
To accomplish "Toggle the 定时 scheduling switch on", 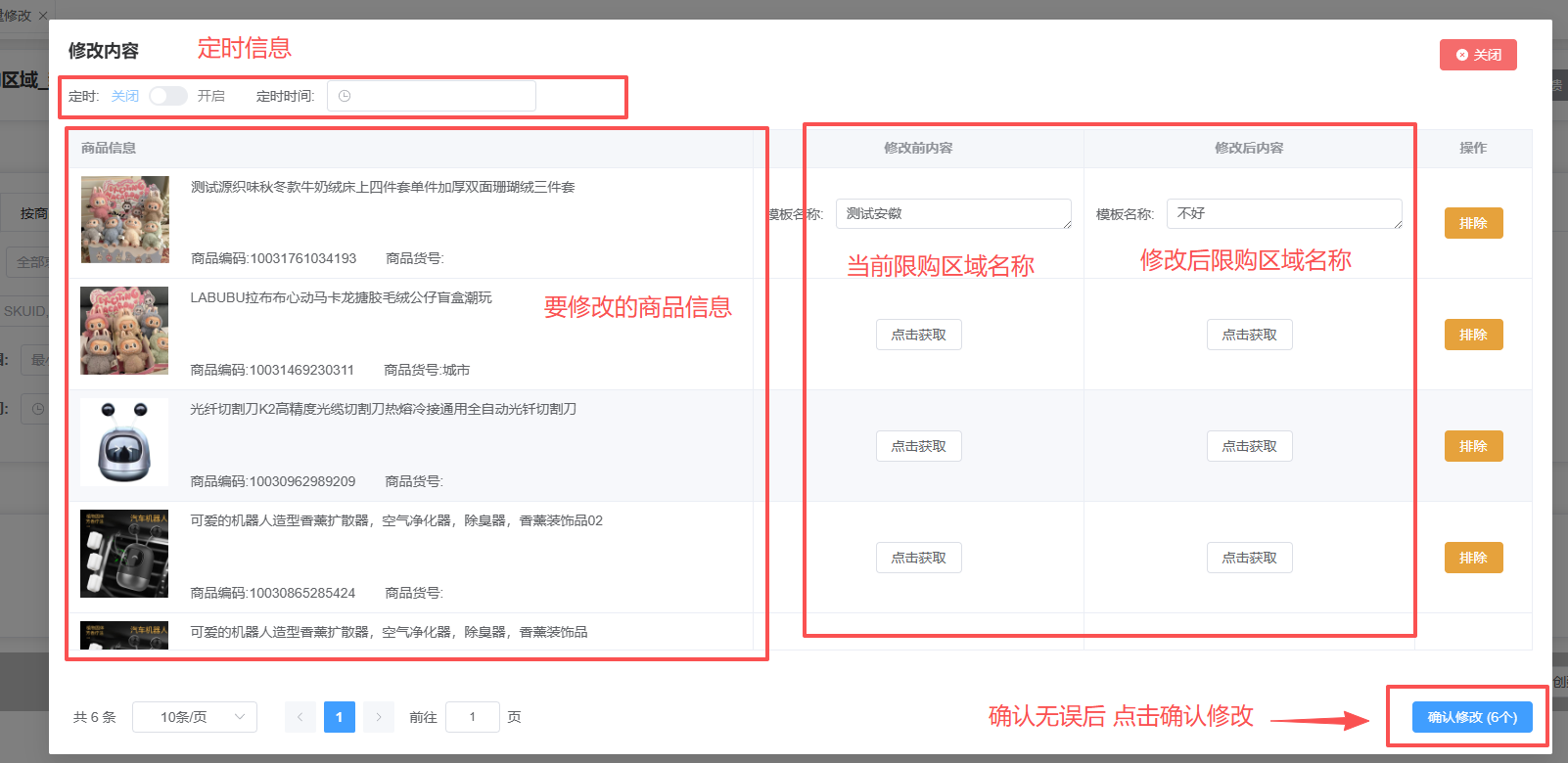I will point(167,96).
